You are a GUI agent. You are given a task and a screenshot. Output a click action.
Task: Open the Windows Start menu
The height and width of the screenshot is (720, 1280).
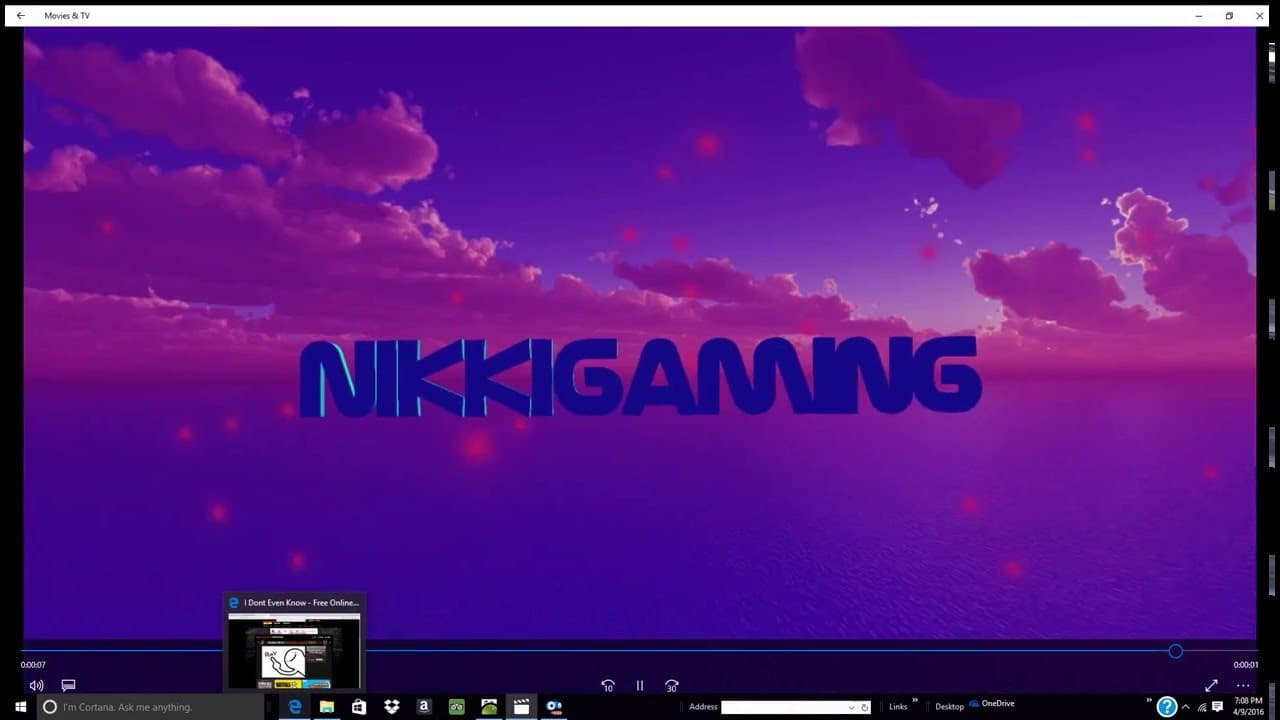coord(20,707)
